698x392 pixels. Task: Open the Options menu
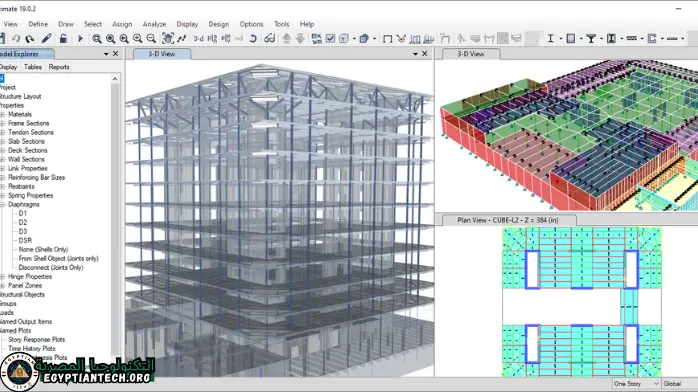(252, 24)
